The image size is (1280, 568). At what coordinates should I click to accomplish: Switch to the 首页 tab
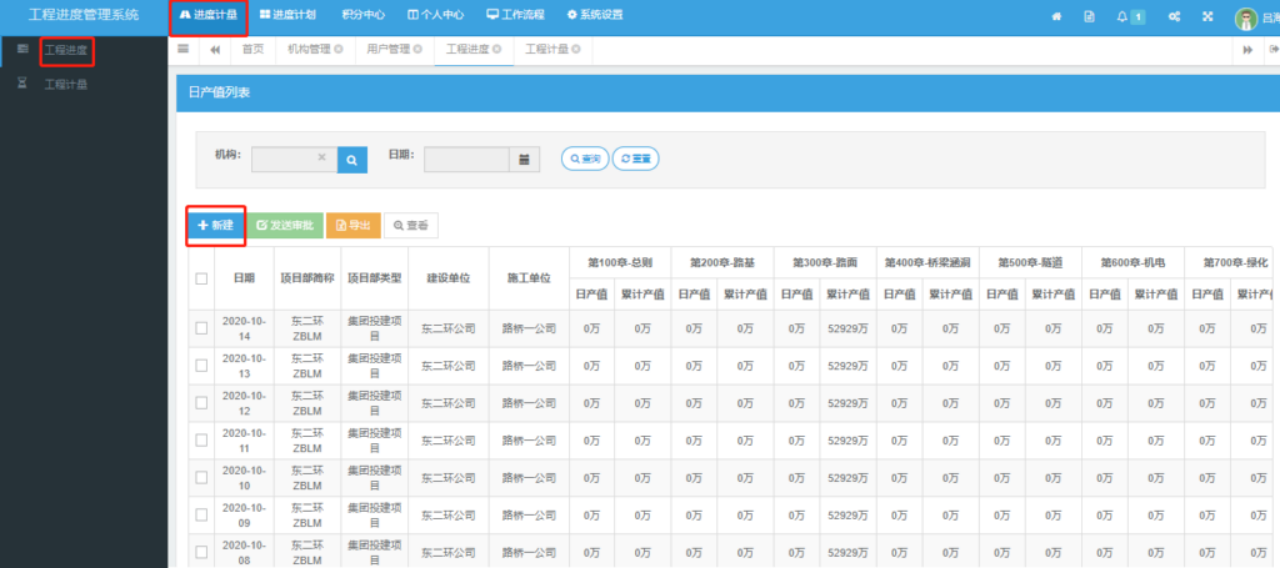(253, 49)
